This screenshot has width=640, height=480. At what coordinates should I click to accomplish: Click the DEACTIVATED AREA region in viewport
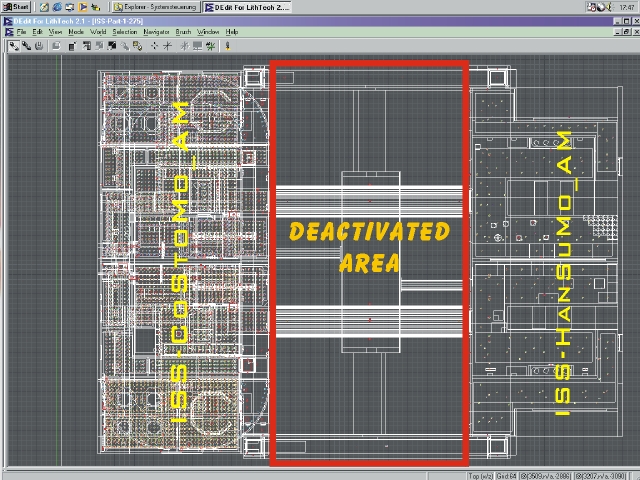(368, 248)
